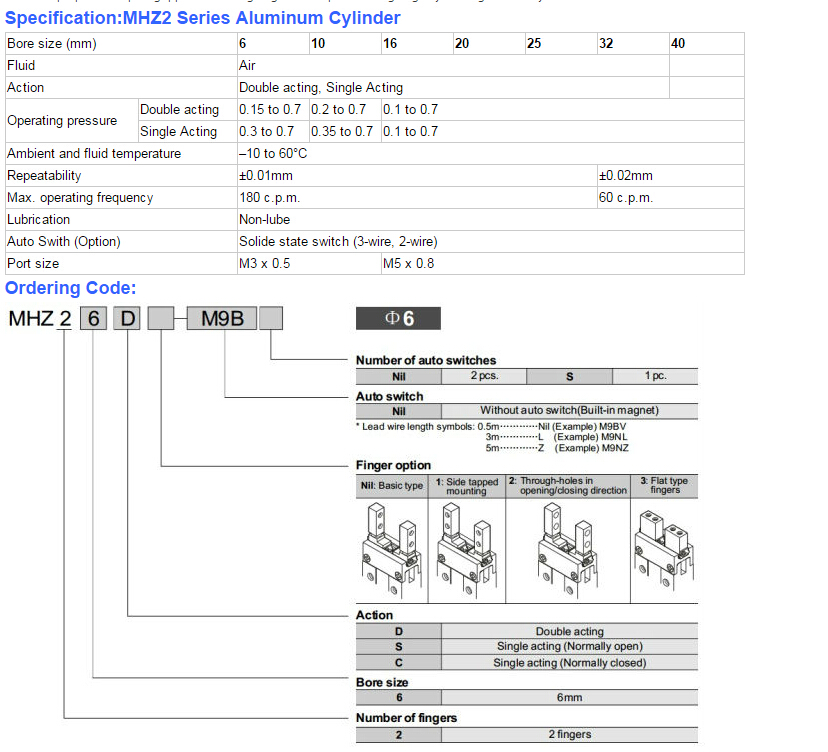Image resolution: width=828 pixels, height=752 pixels.
Task: Click the '0.3 to 0.7' pressure value
Action: (x=267, y=131)
